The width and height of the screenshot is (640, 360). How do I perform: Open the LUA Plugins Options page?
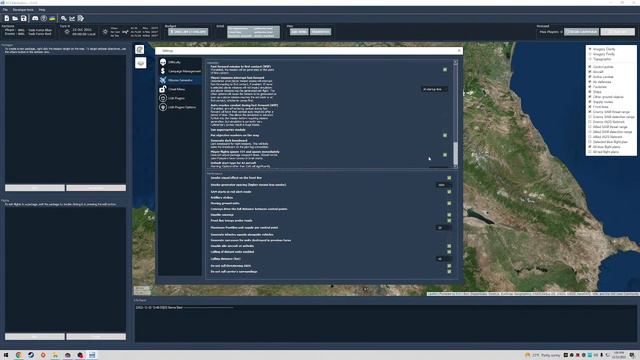coord(180,107)
